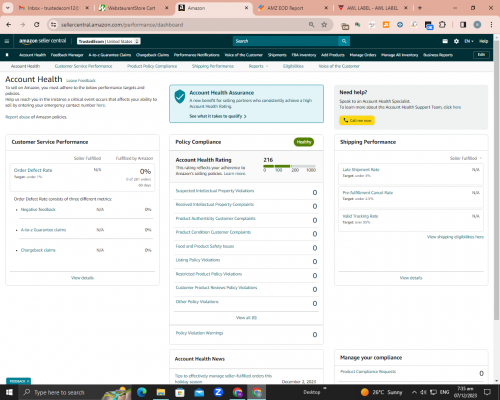Screen dimensions: 500x400
Task: Show hidden system tray icons
Action: 414,392
